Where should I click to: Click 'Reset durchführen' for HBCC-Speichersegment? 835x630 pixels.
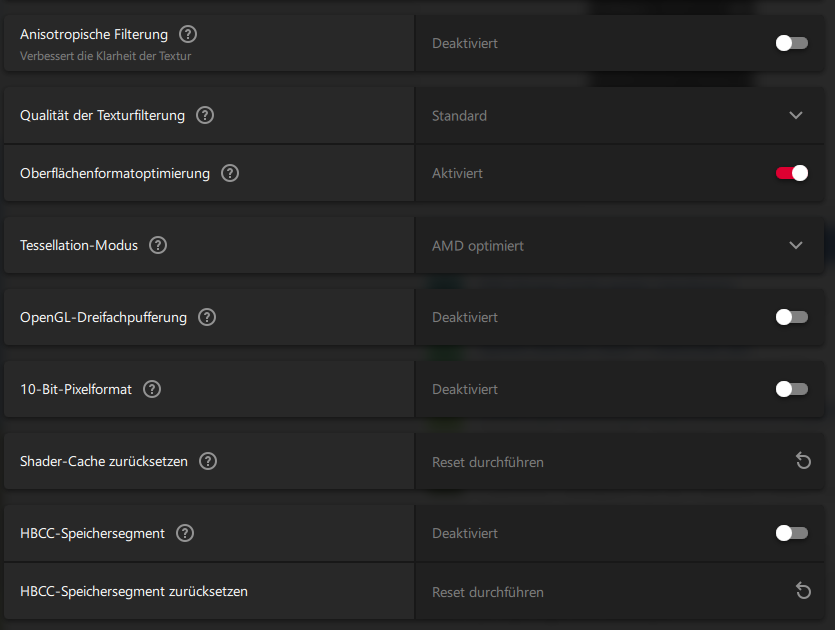487,592
